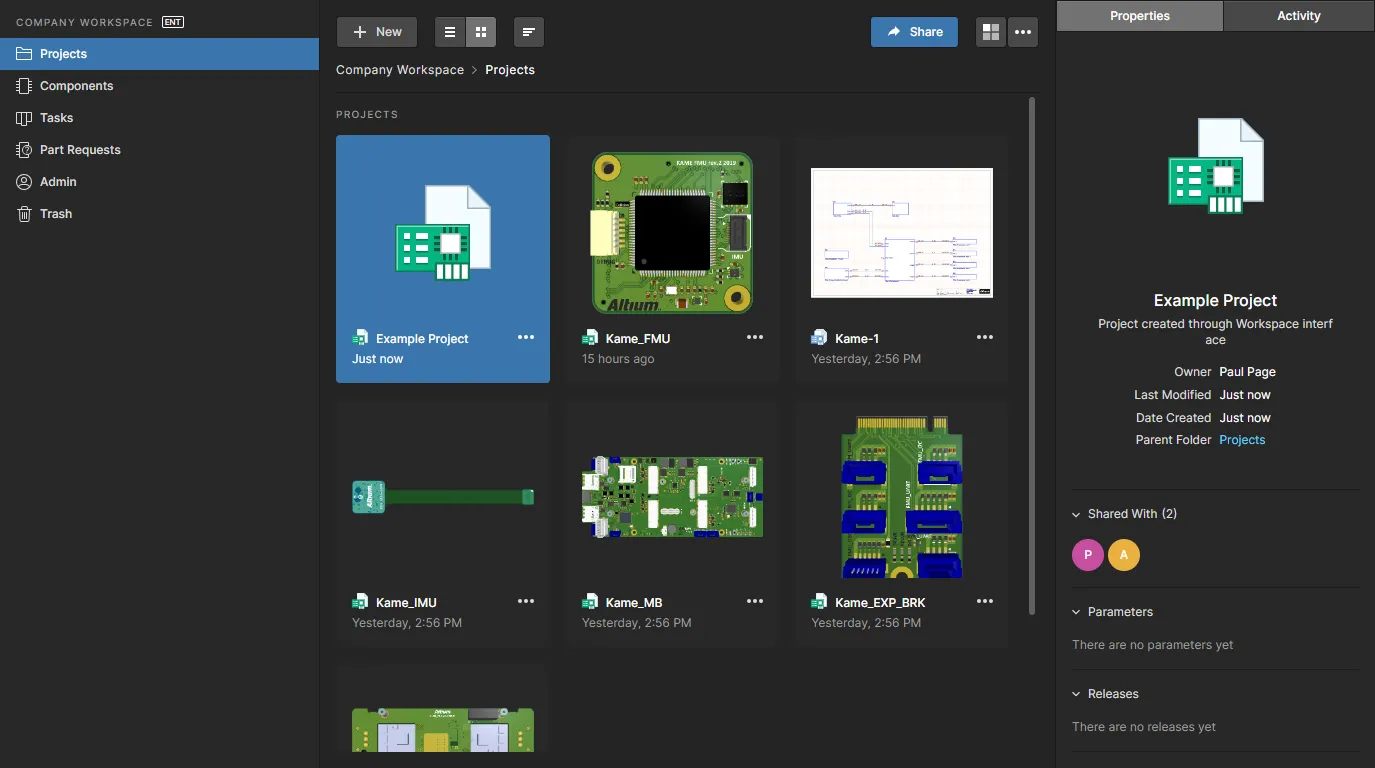Collapse the Releases section

coord(1077,694)
